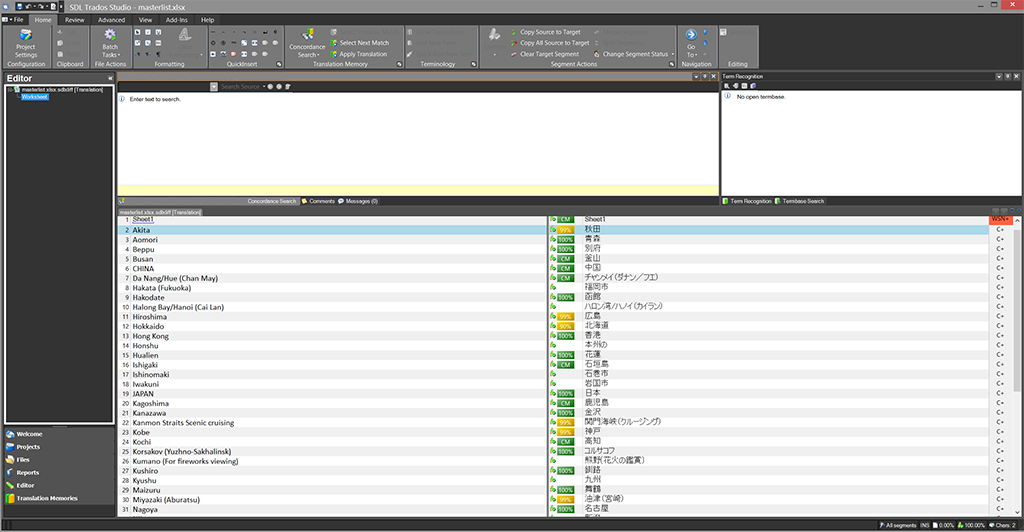Open the Translation Memories view
This screenshot has width=1024, height=532.
tap(46, 498)
